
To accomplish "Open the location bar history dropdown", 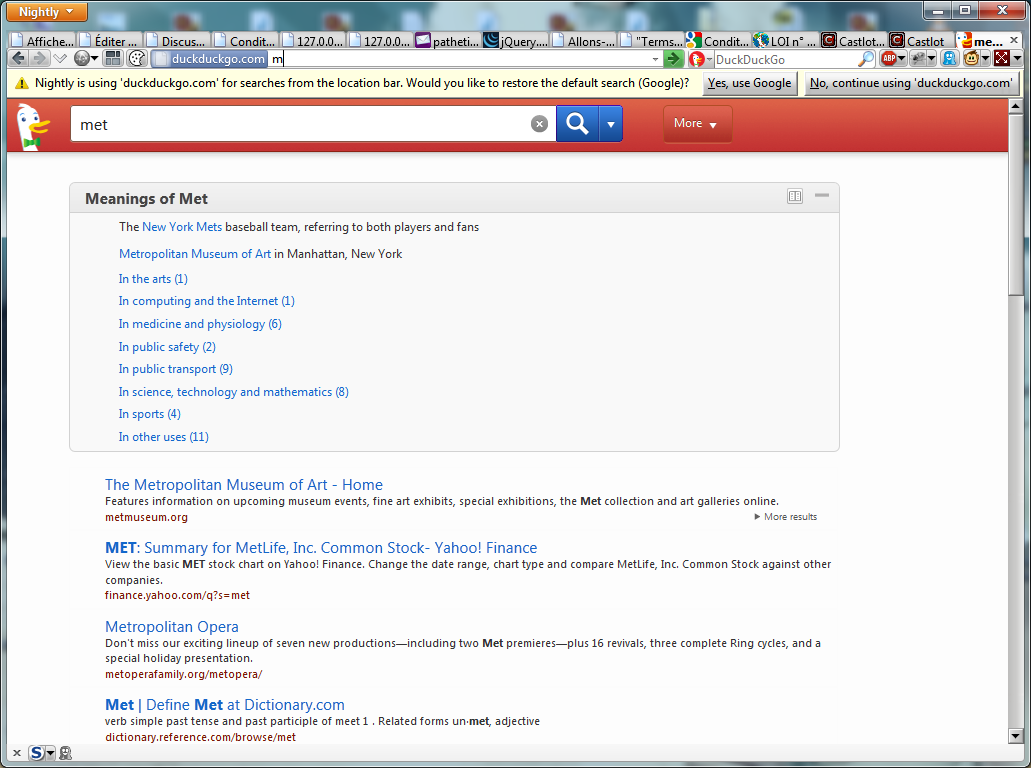I will tap(656, 59).
